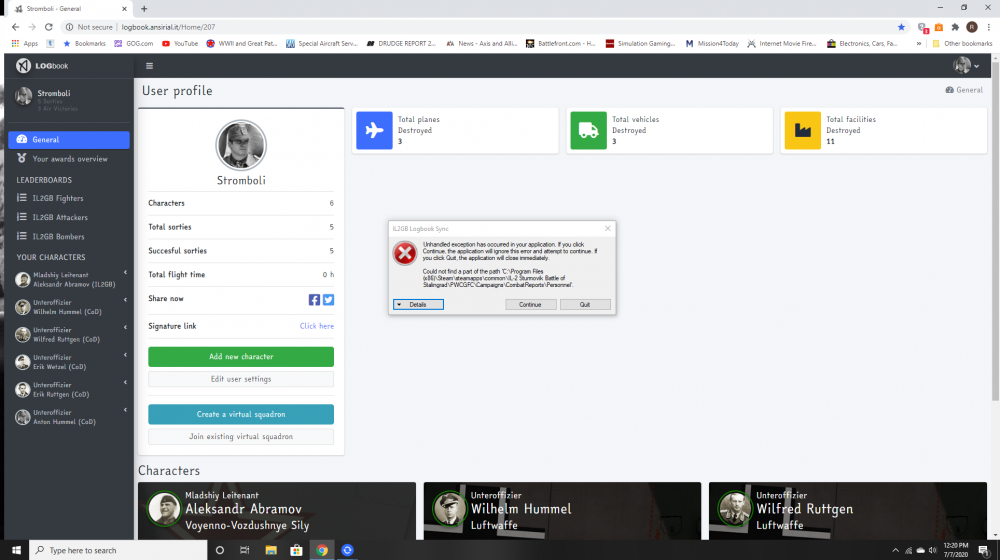1000x560 pixels.
Task: Click the bookmark star in address bar
Action: 901,27
